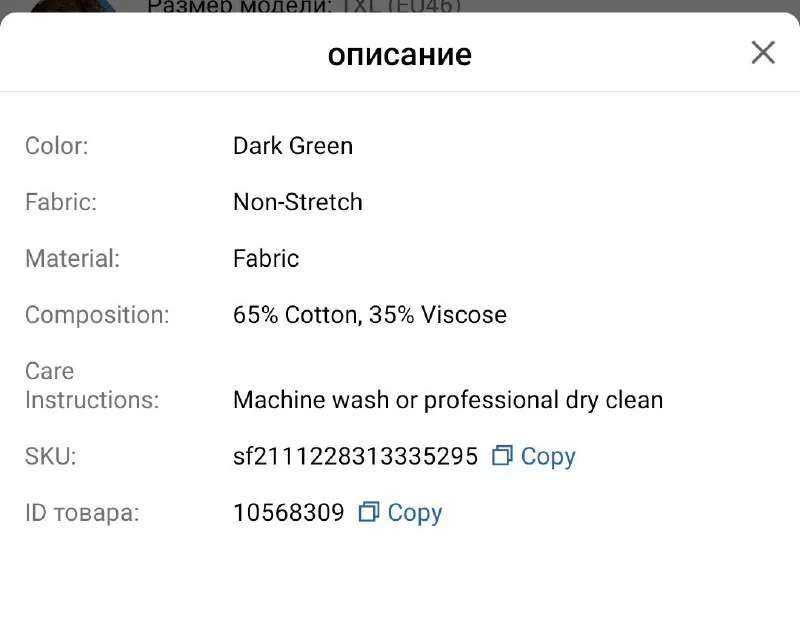
Task: Click the Non-Stretch fabric value
Action: pos(298,202)
